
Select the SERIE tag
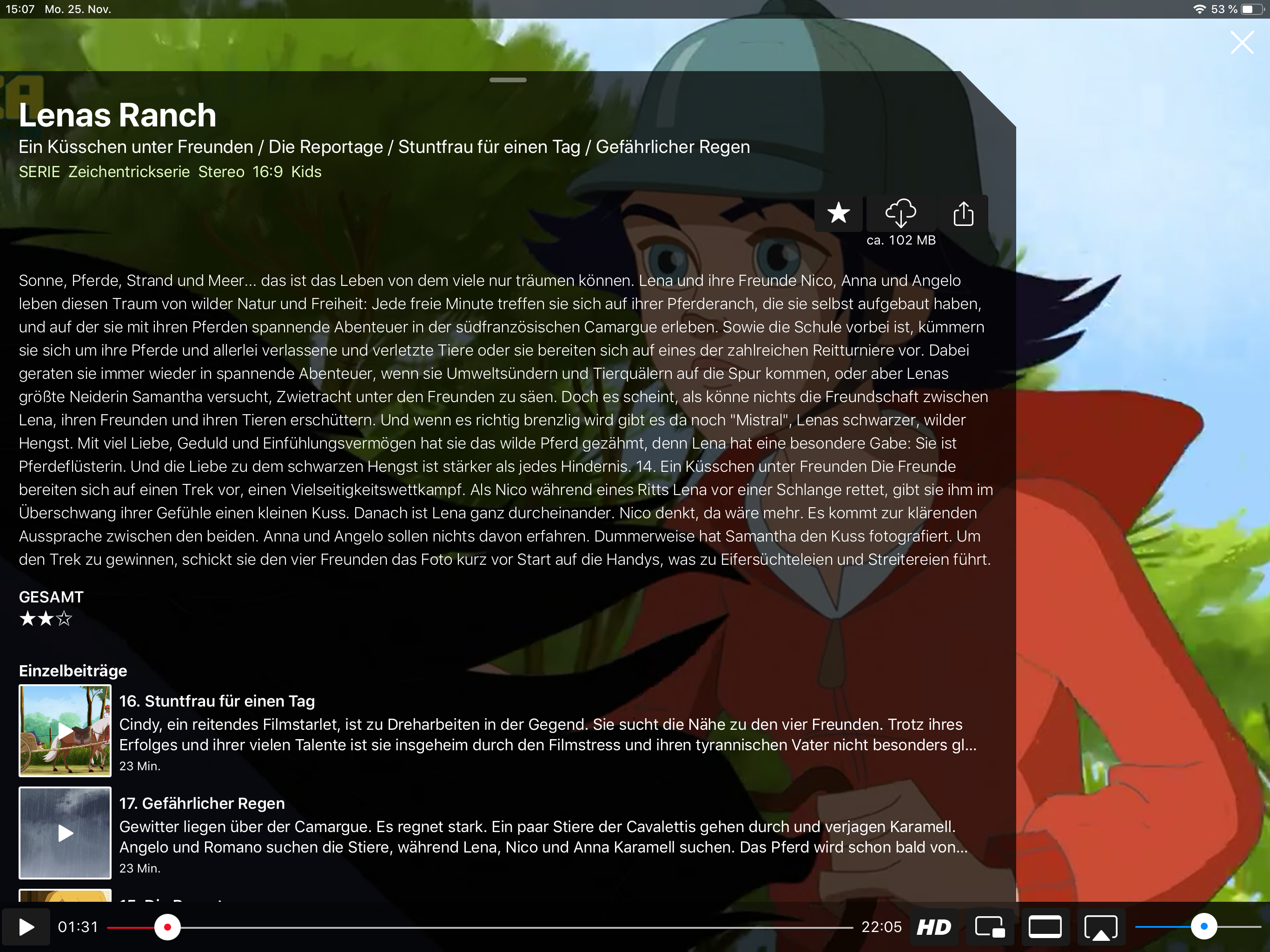tap(40, 172)
